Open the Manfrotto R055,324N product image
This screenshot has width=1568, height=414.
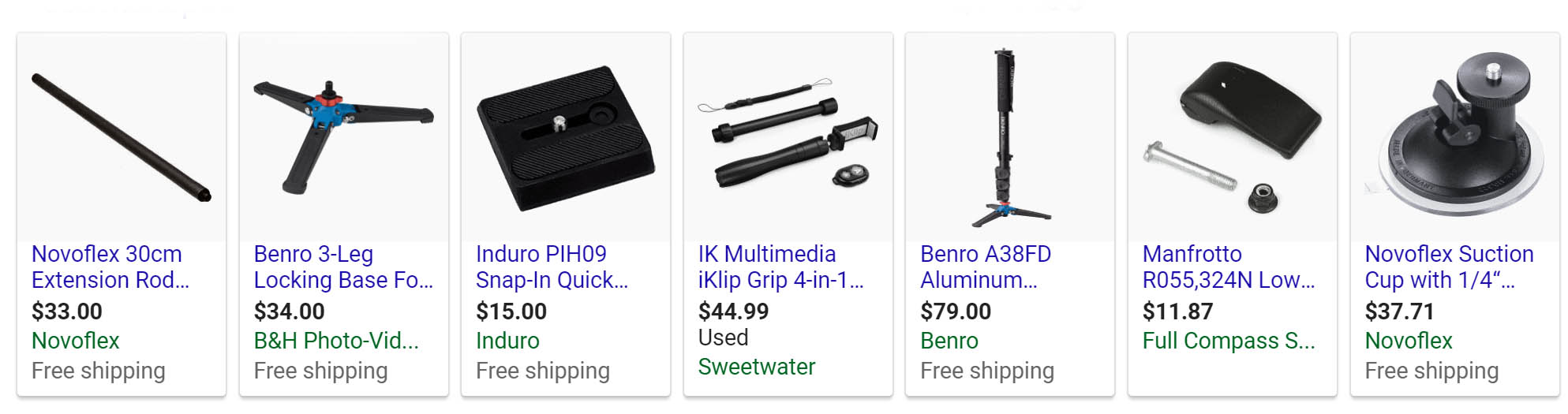[x=1233, y=137]
